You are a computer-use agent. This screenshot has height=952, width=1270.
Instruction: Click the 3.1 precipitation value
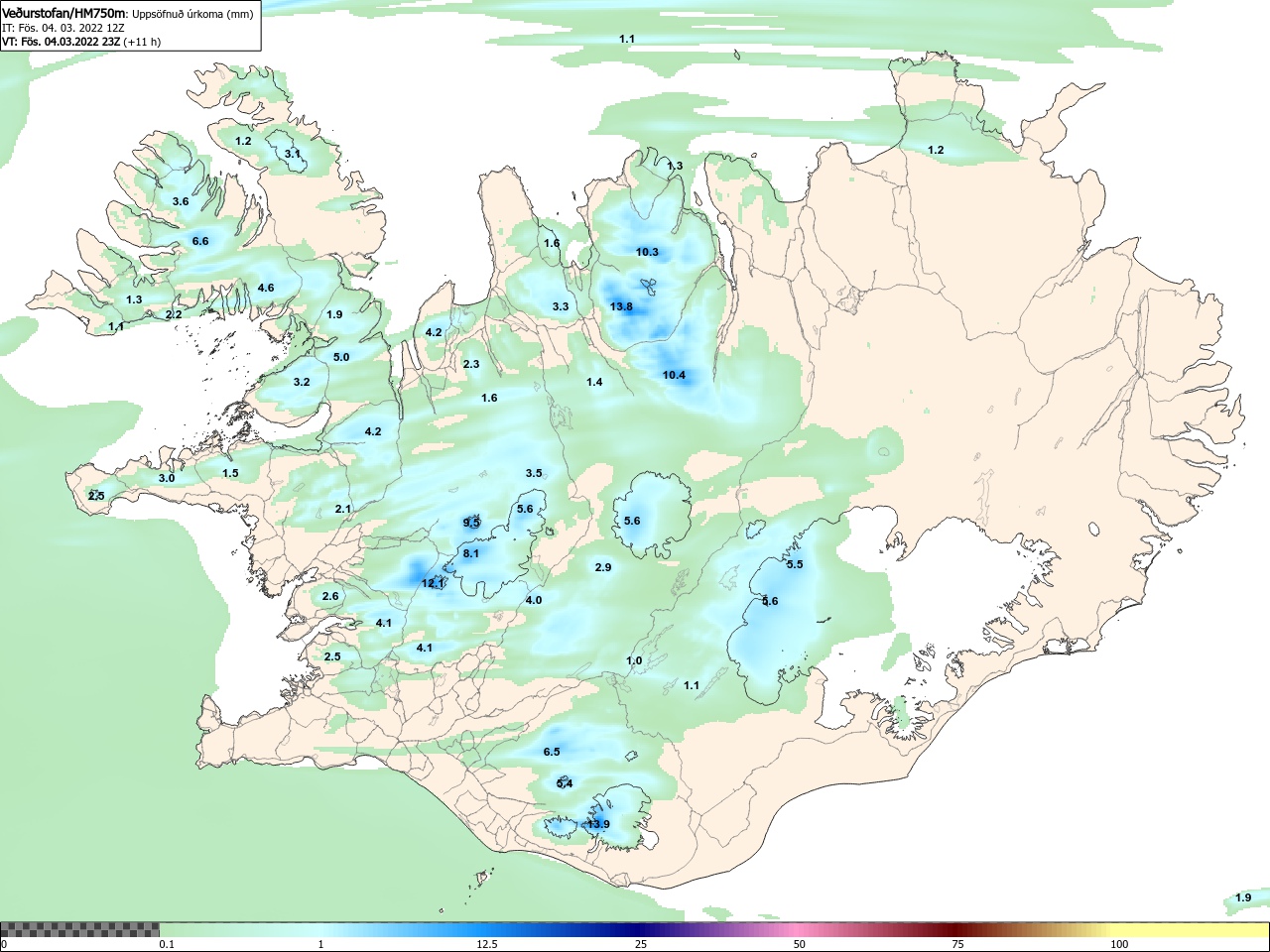pos(293,154)
